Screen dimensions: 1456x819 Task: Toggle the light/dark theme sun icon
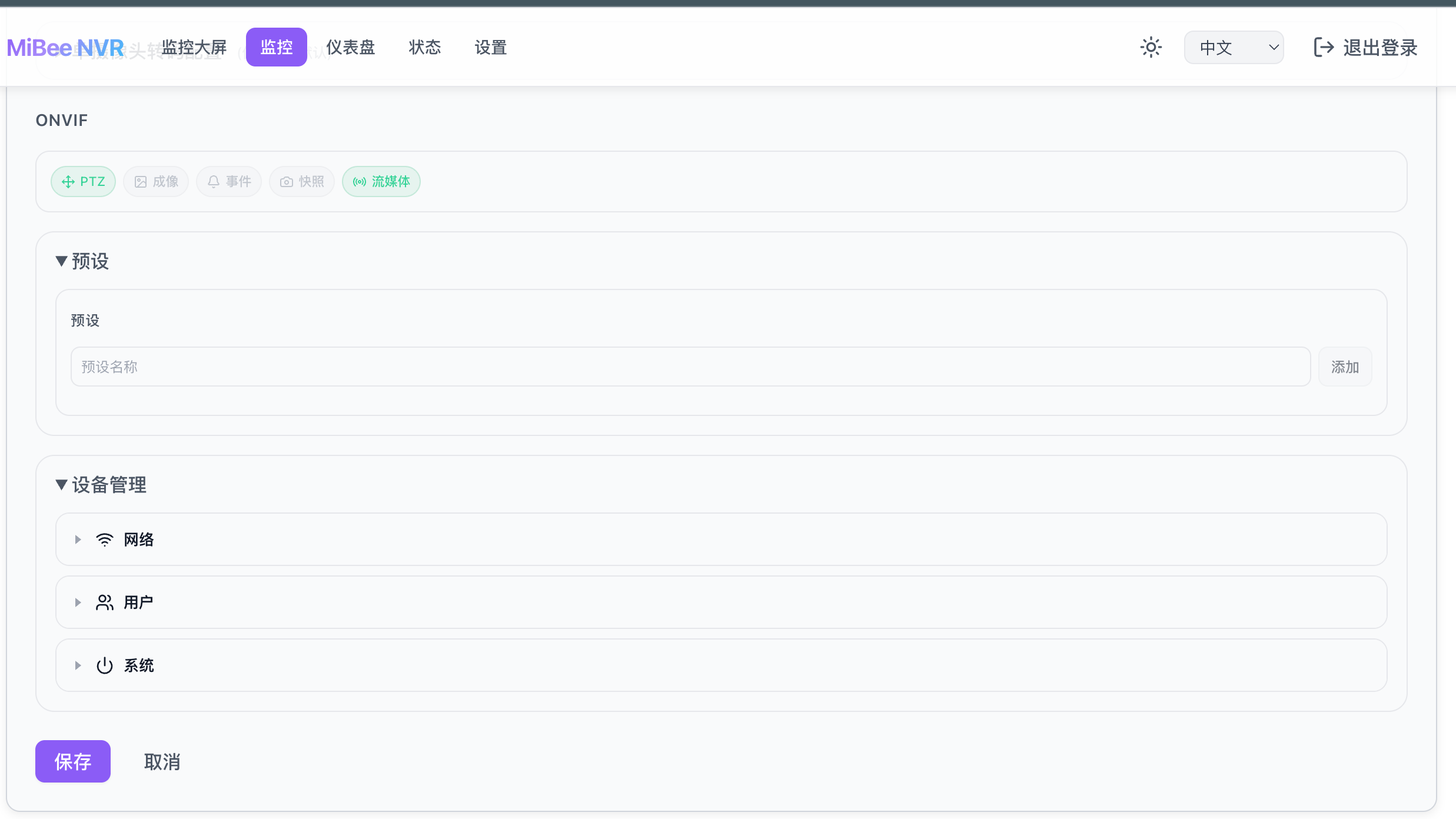point(1151,47)
